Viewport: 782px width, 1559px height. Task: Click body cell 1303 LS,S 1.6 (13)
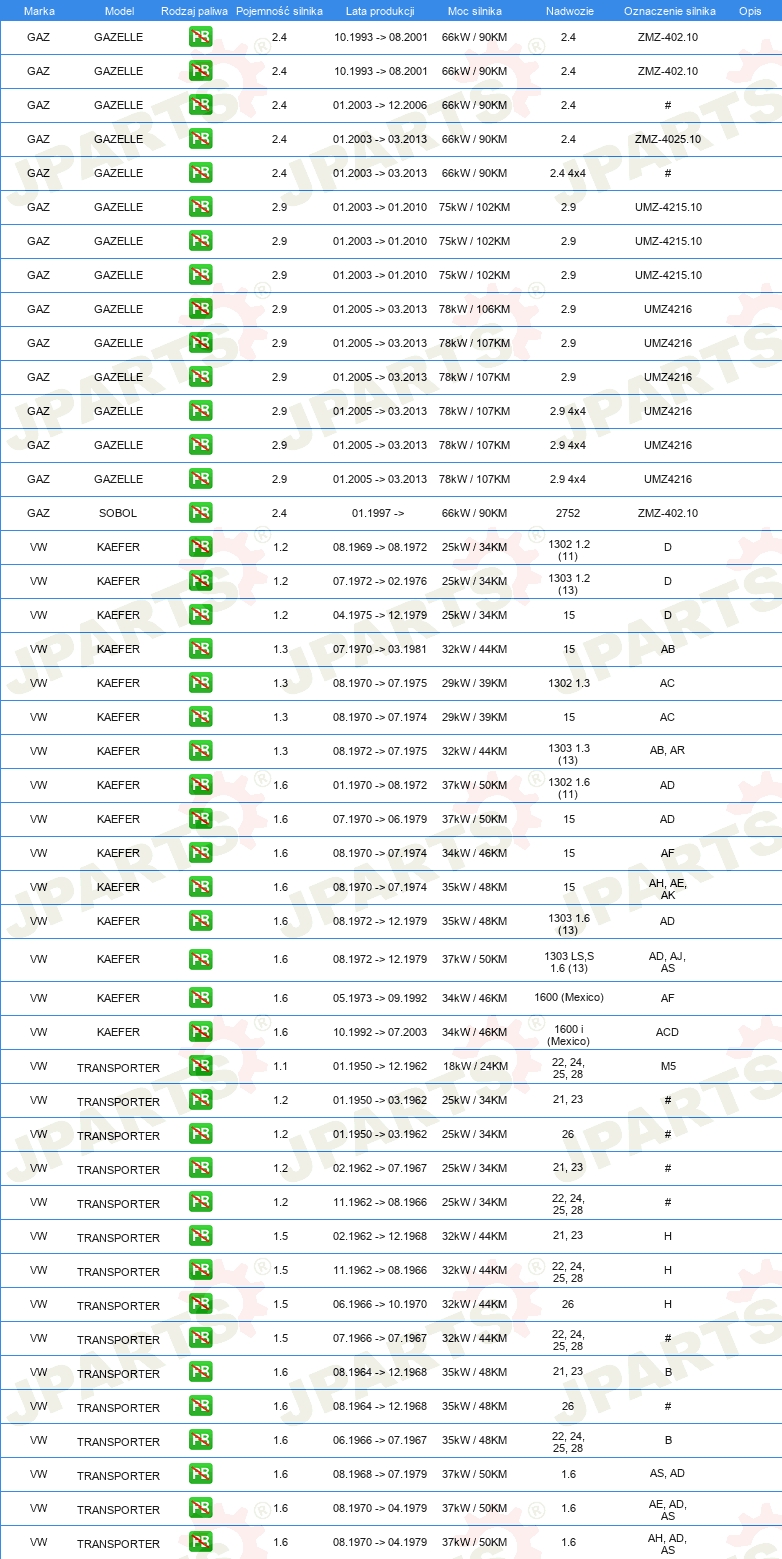pyautogui.click(x=568, y=962)
